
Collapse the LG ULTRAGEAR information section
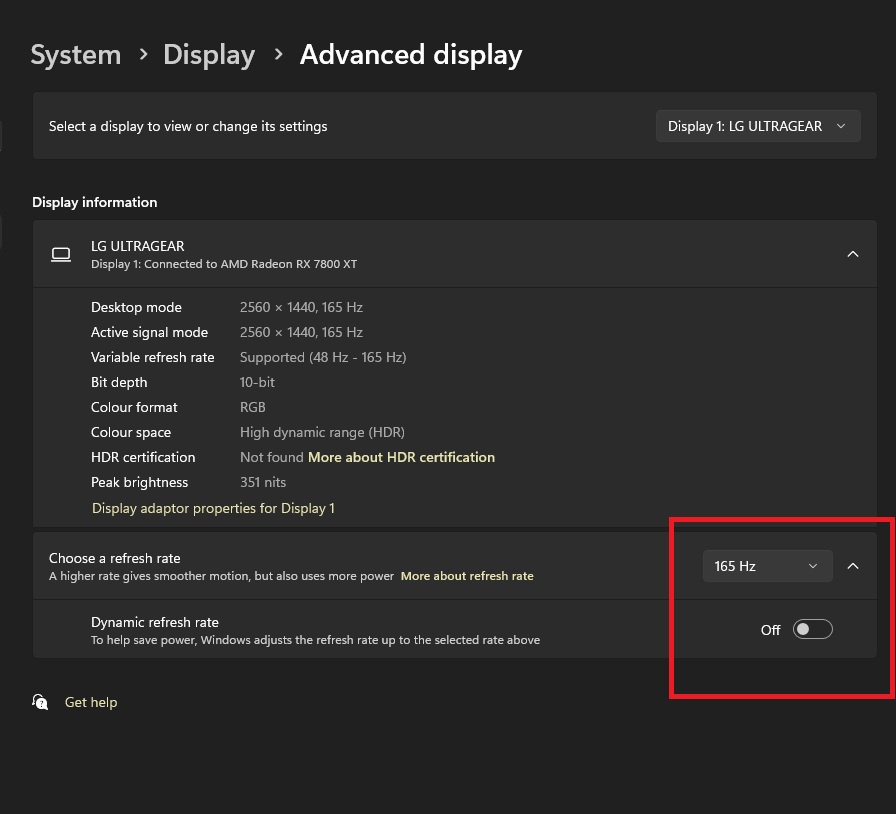(x=853, y=254)
